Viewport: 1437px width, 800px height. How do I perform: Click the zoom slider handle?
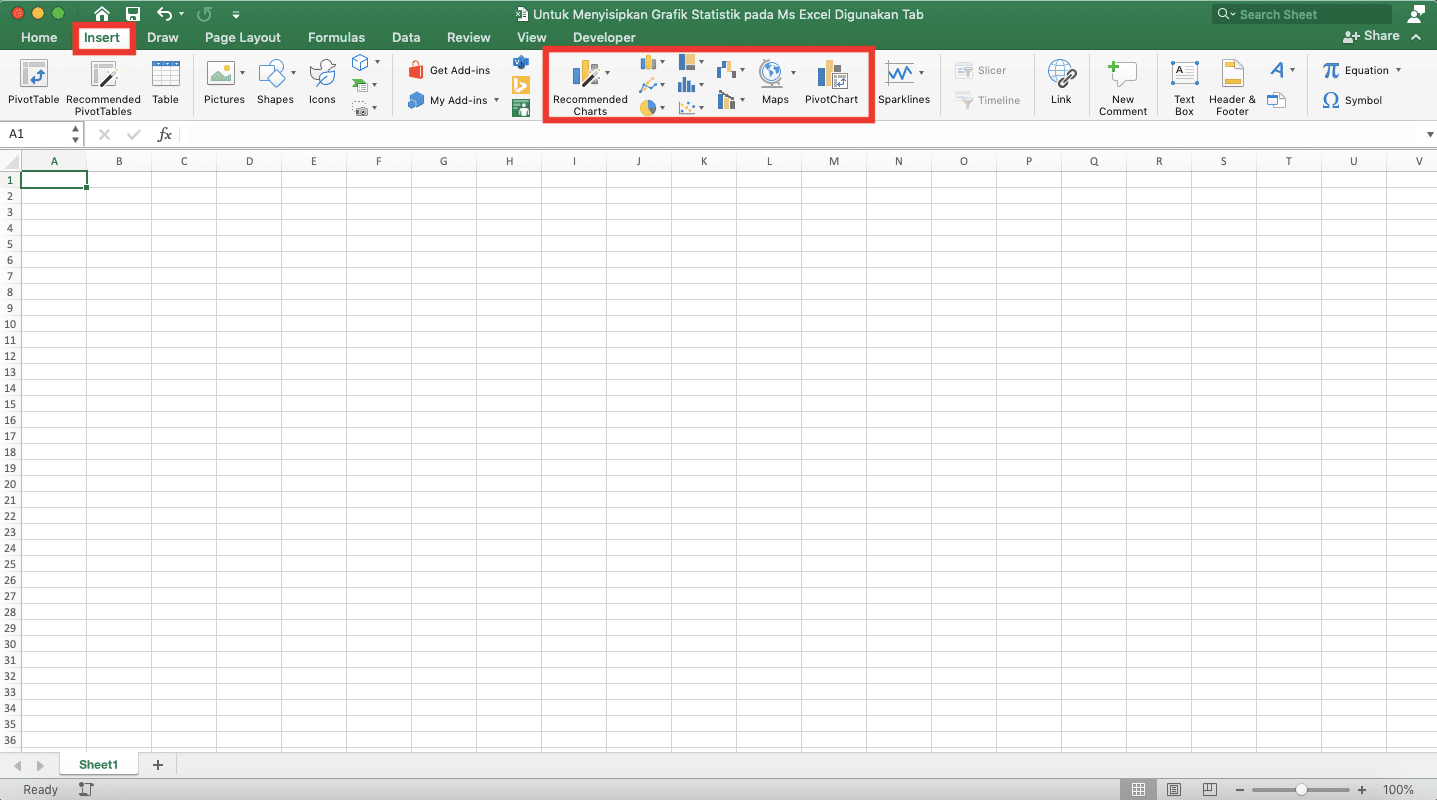point(1301,790)
